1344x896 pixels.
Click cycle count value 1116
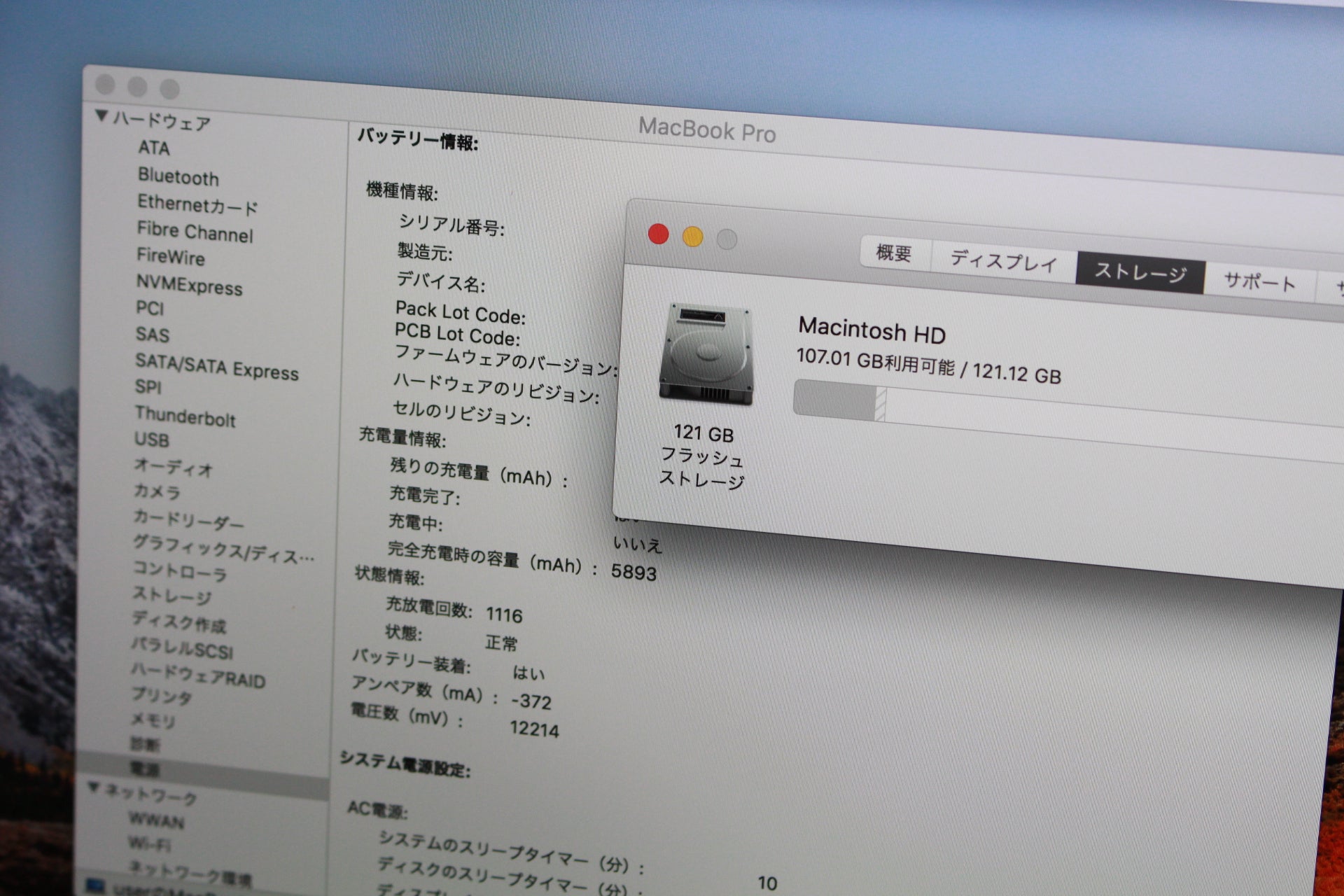504,615
